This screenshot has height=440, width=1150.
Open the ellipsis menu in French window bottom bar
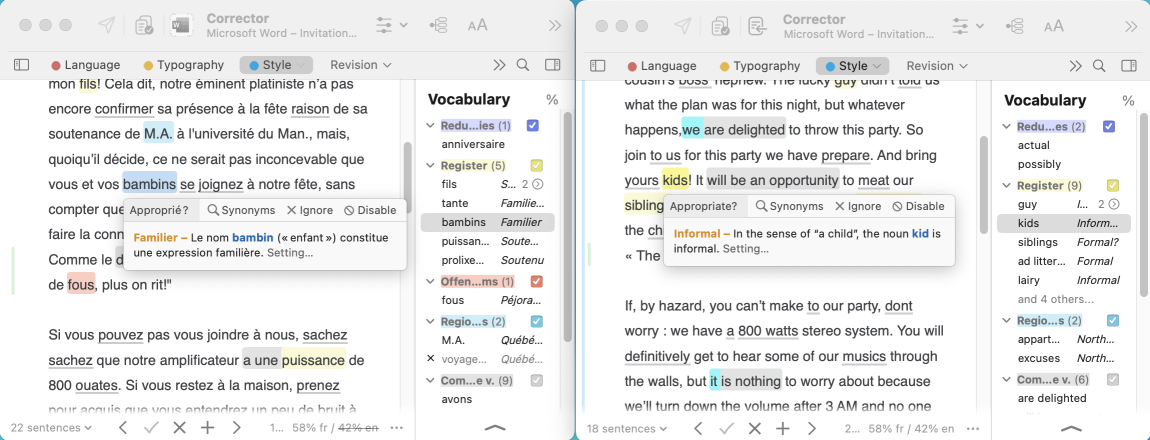click(x=397, y=428)
